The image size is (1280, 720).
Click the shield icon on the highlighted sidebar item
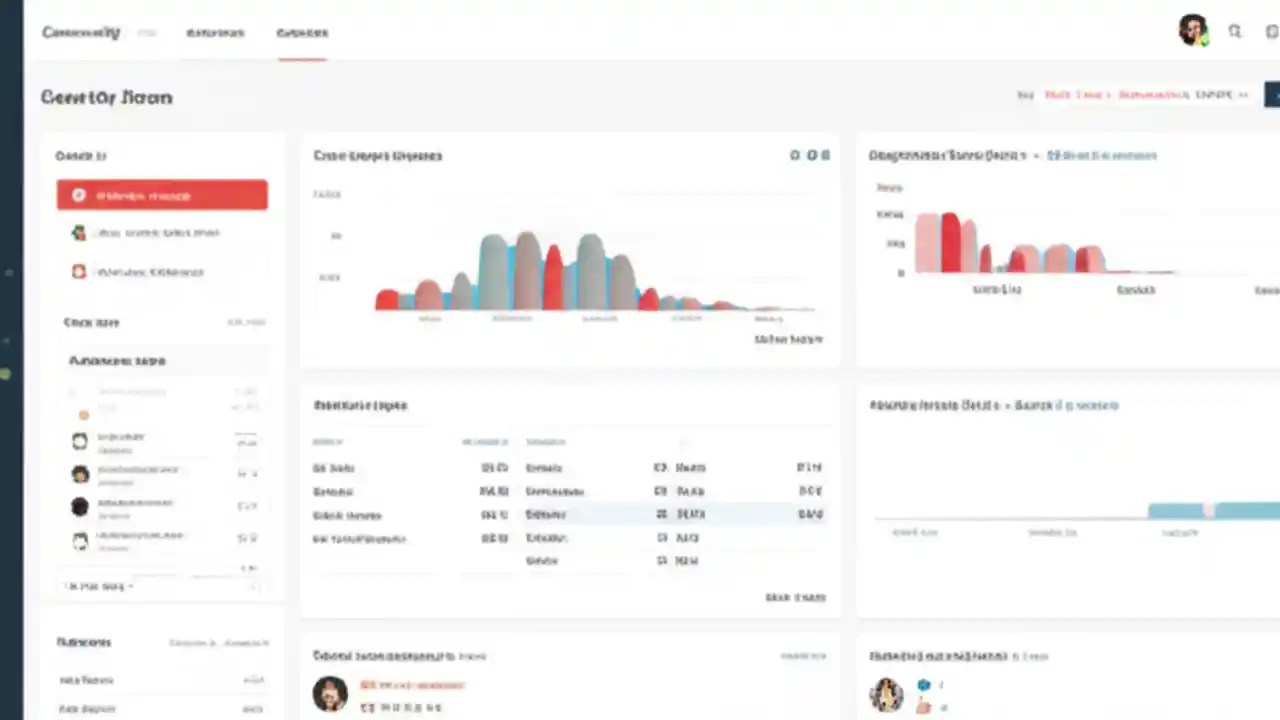point(78,195)
